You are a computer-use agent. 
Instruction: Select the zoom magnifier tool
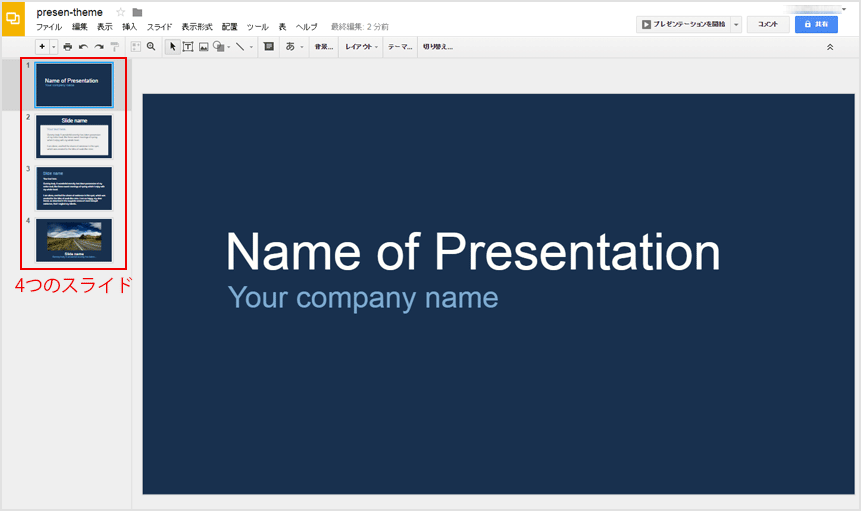[151, 47]
